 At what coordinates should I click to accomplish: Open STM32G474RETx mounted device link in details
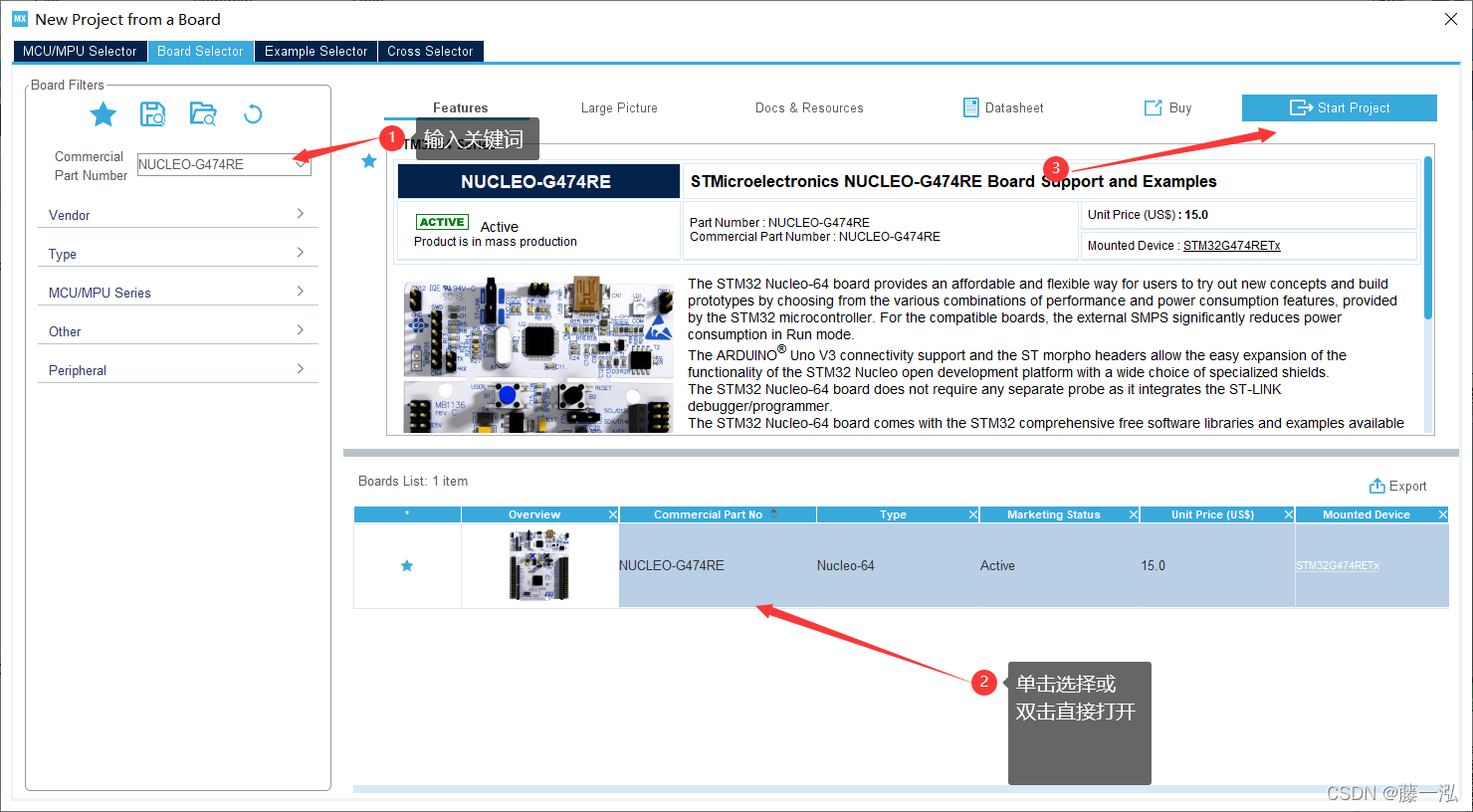point(1231,246)
